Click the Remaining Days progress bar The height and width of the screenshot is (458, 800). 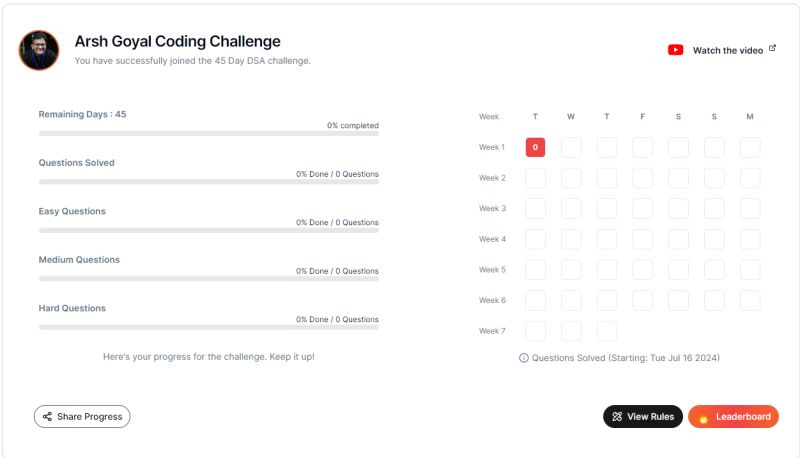click(x=209, y=134)
